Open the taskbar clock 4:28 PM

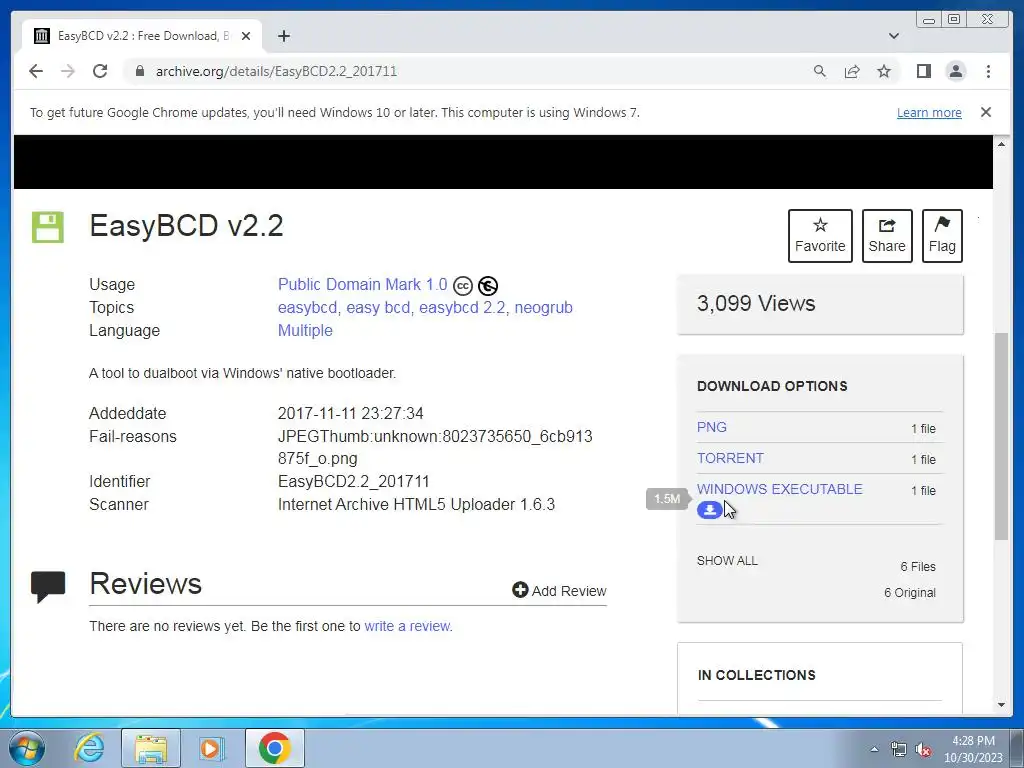(973, 749)
